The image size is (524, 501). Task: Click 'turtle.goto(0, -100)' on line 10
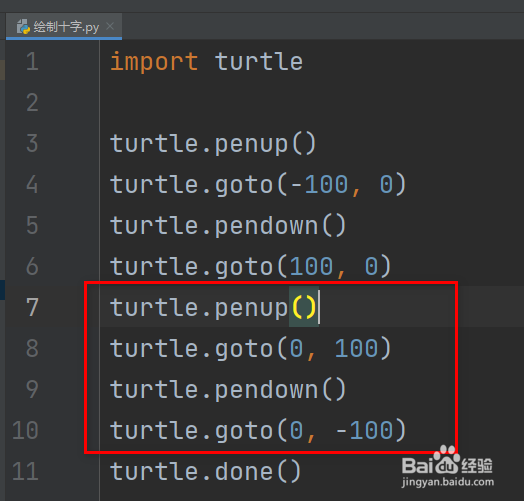[258, 431]
